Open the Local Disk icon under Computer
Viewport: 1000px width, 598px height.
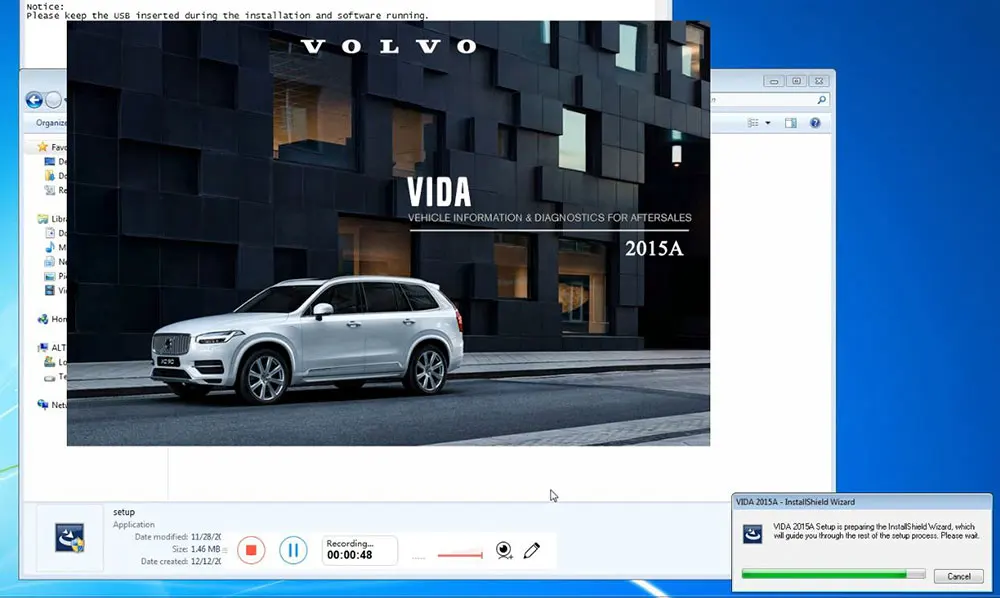pyautogui.click(x=50, y=361)
